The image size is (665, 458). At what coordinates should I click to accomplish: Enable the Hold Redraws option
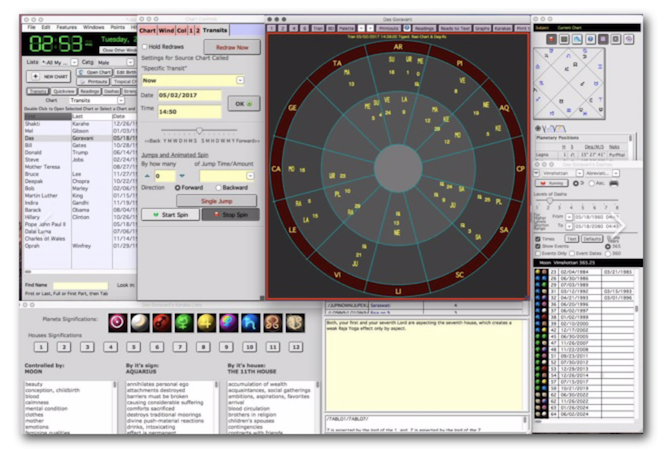click(x=146, y=46)
